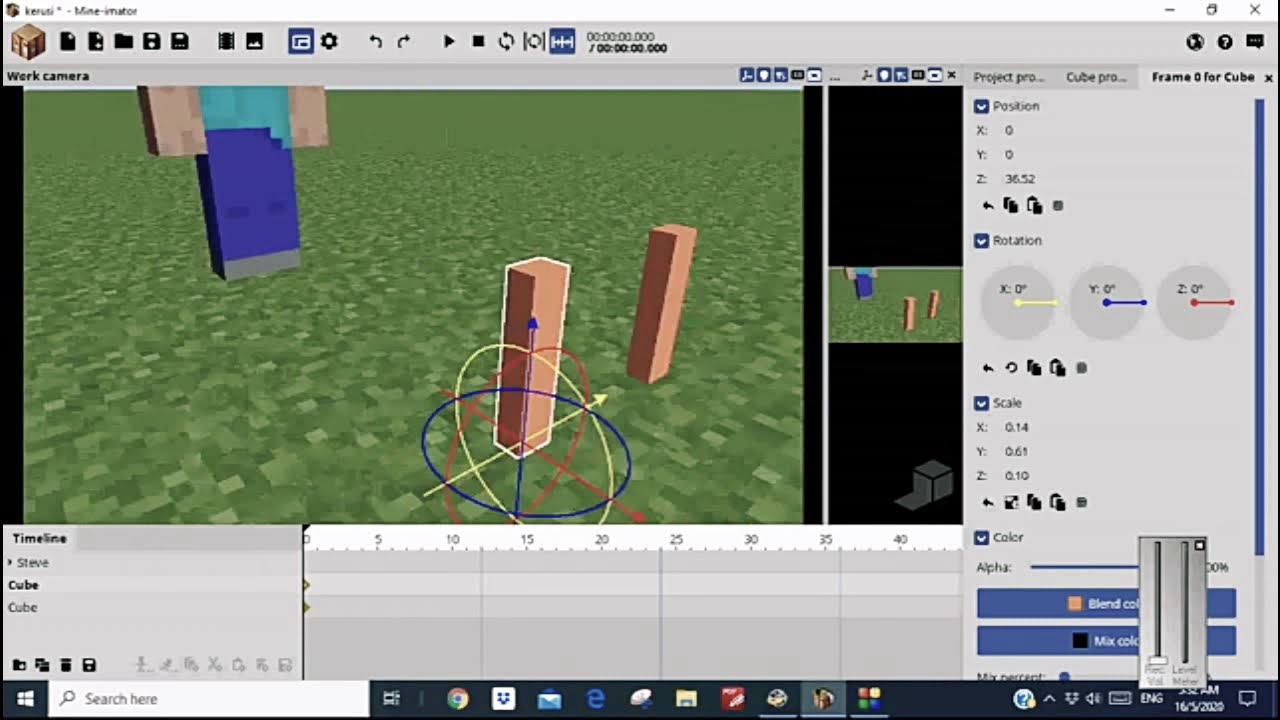Open help with the question mark icon
Image resolution: width=1280 pixels, height=720 pixels.
pos(1225,42)
